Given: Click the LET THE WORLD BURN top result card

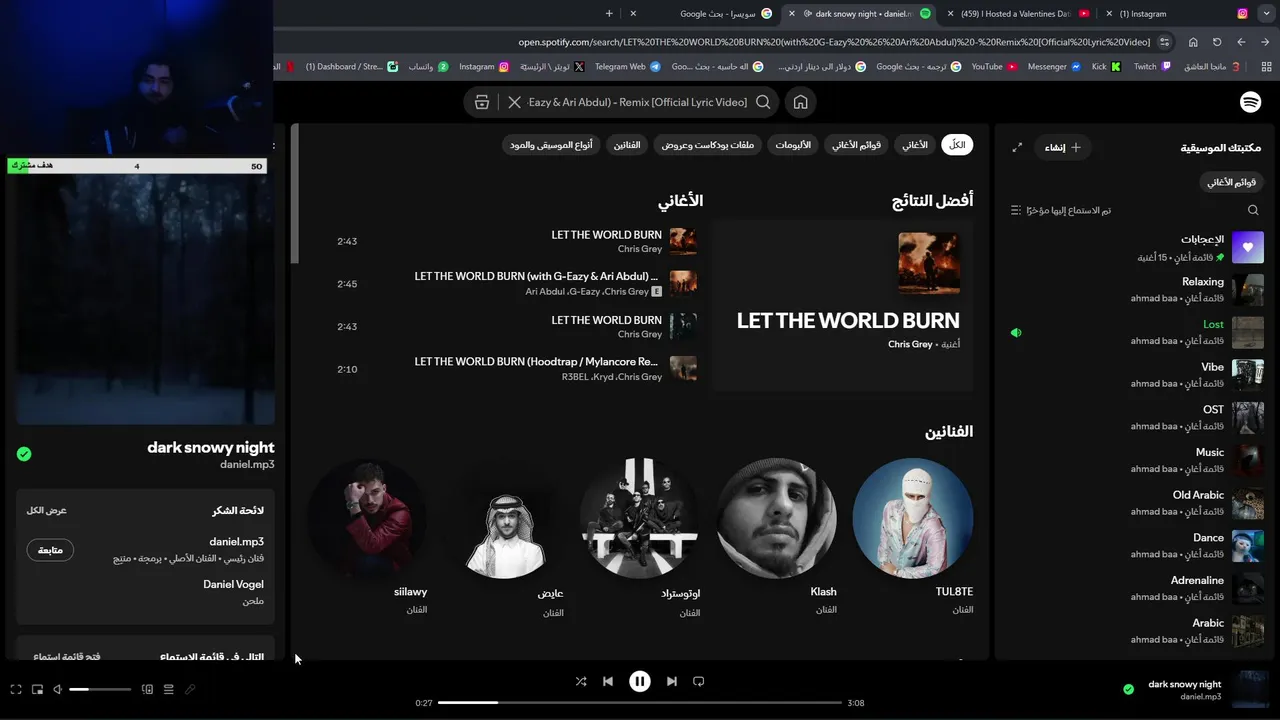Looking at the screenshot, I should point(842,305).
